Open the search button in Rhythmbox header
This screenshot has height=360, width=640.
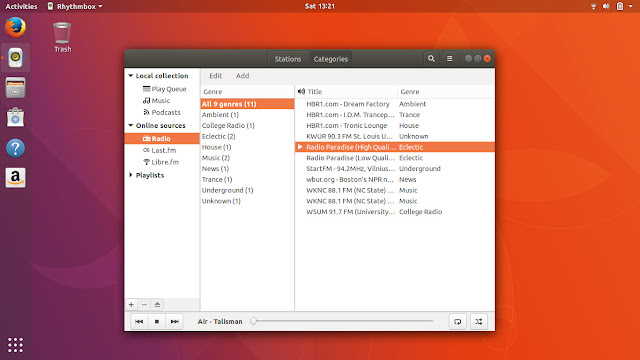[x=431, y=59]
